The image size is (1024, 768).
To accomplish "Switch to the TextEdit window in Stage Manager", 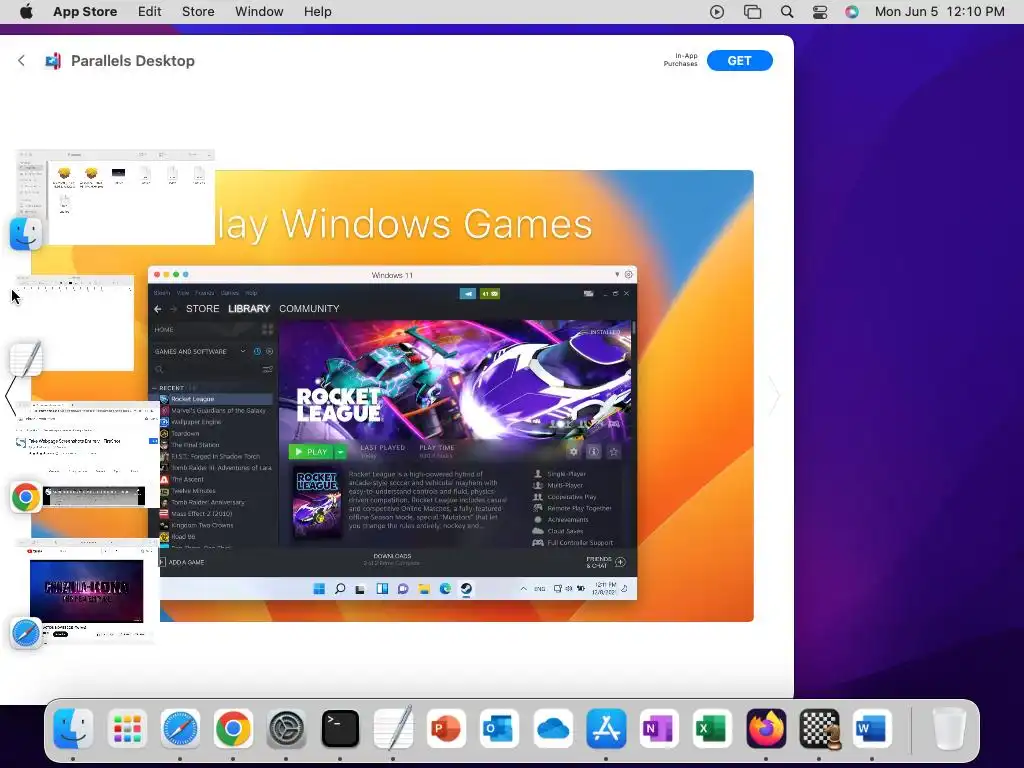I will point(73,325).
